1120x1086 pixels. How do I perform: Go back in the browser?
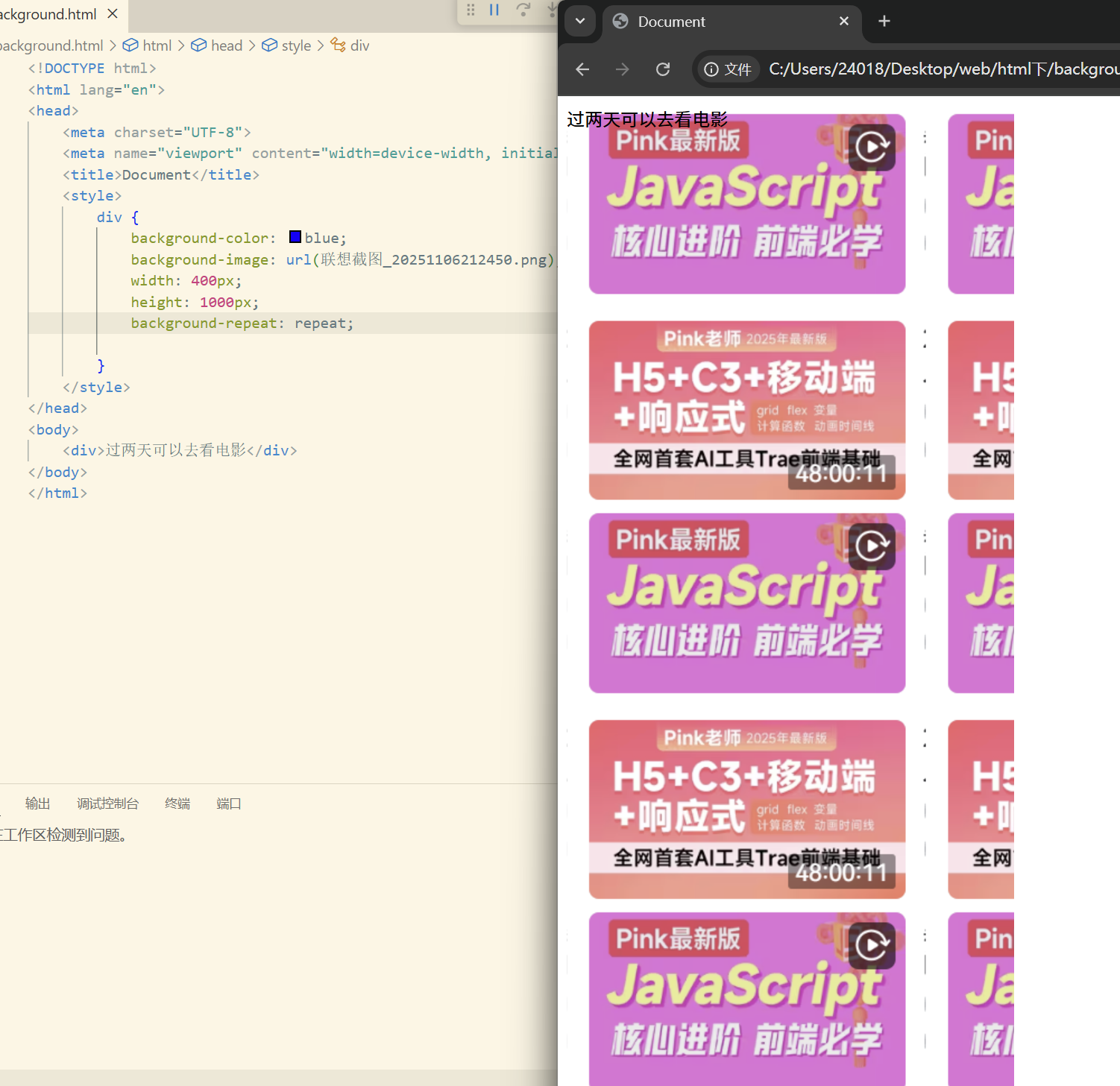point(582,69)
